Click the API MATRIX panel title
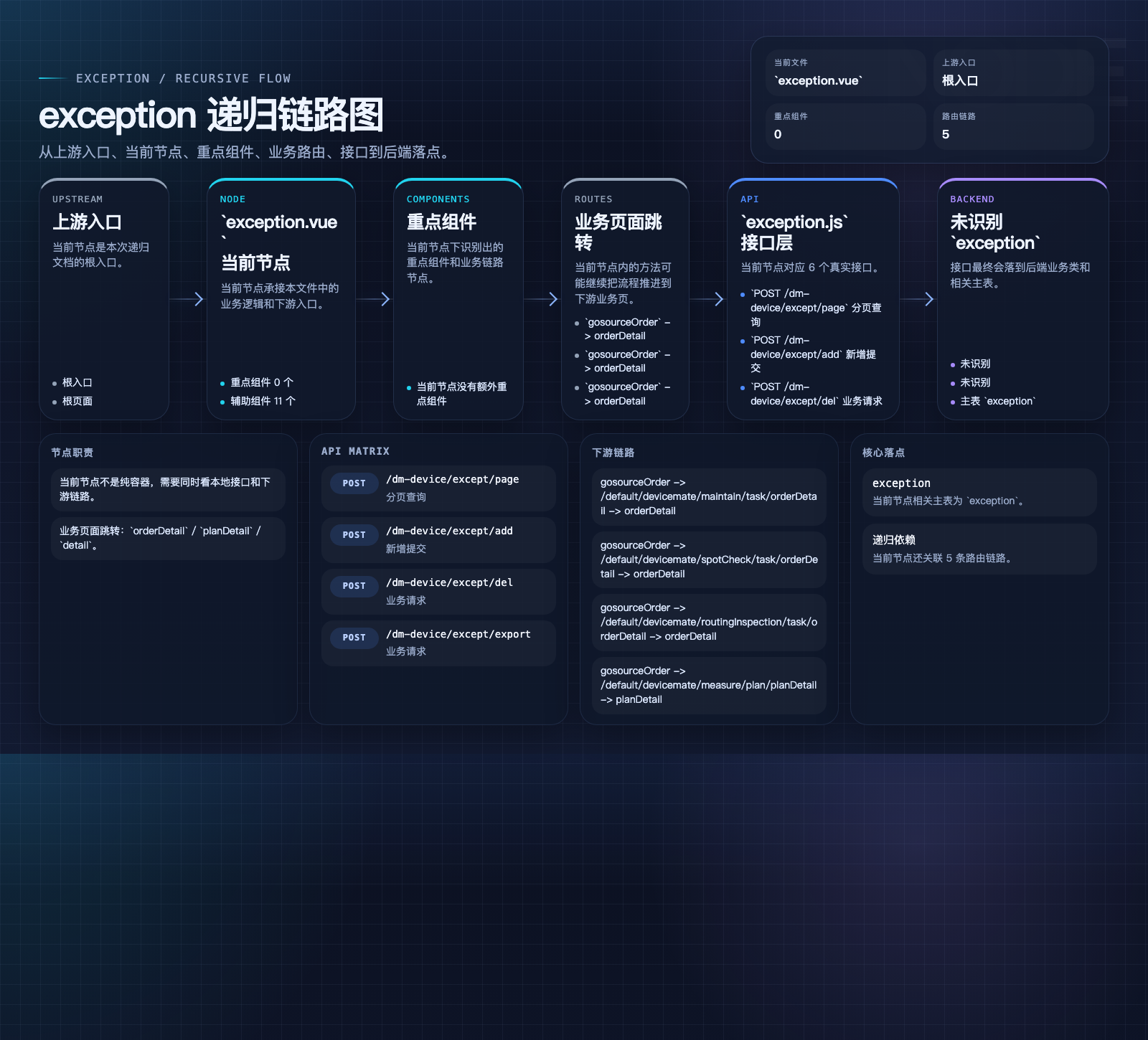The image size is (1148, 1040). [x=355, y=451]
